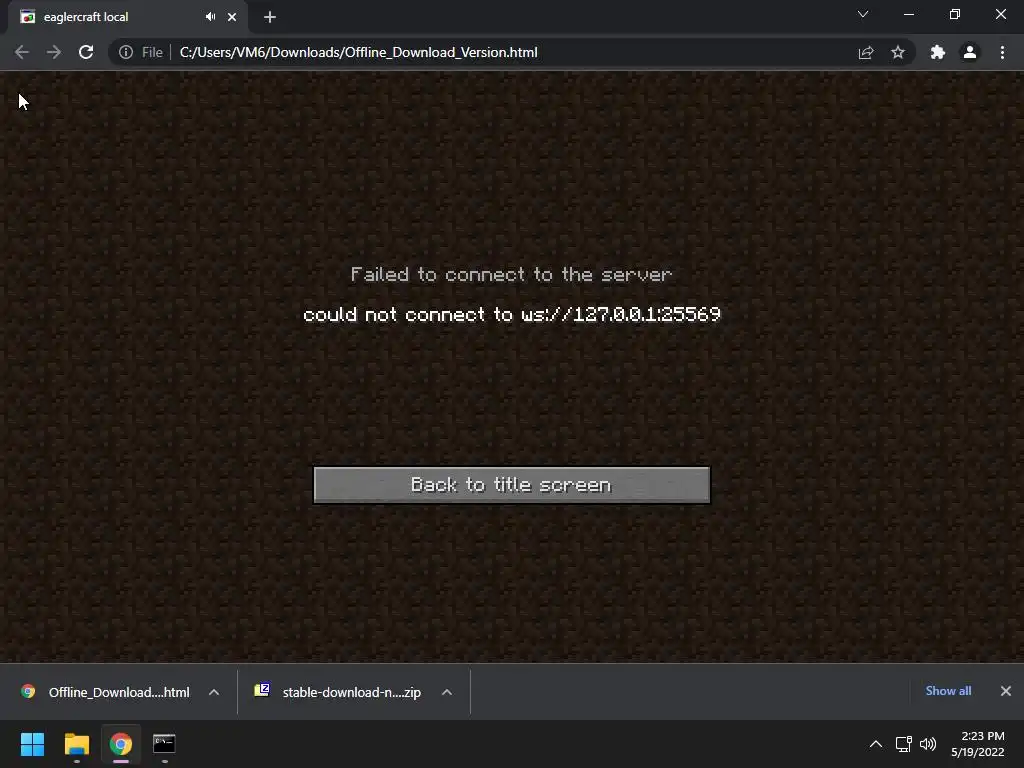Expand options for stable-download zip file

coord(447,692)
